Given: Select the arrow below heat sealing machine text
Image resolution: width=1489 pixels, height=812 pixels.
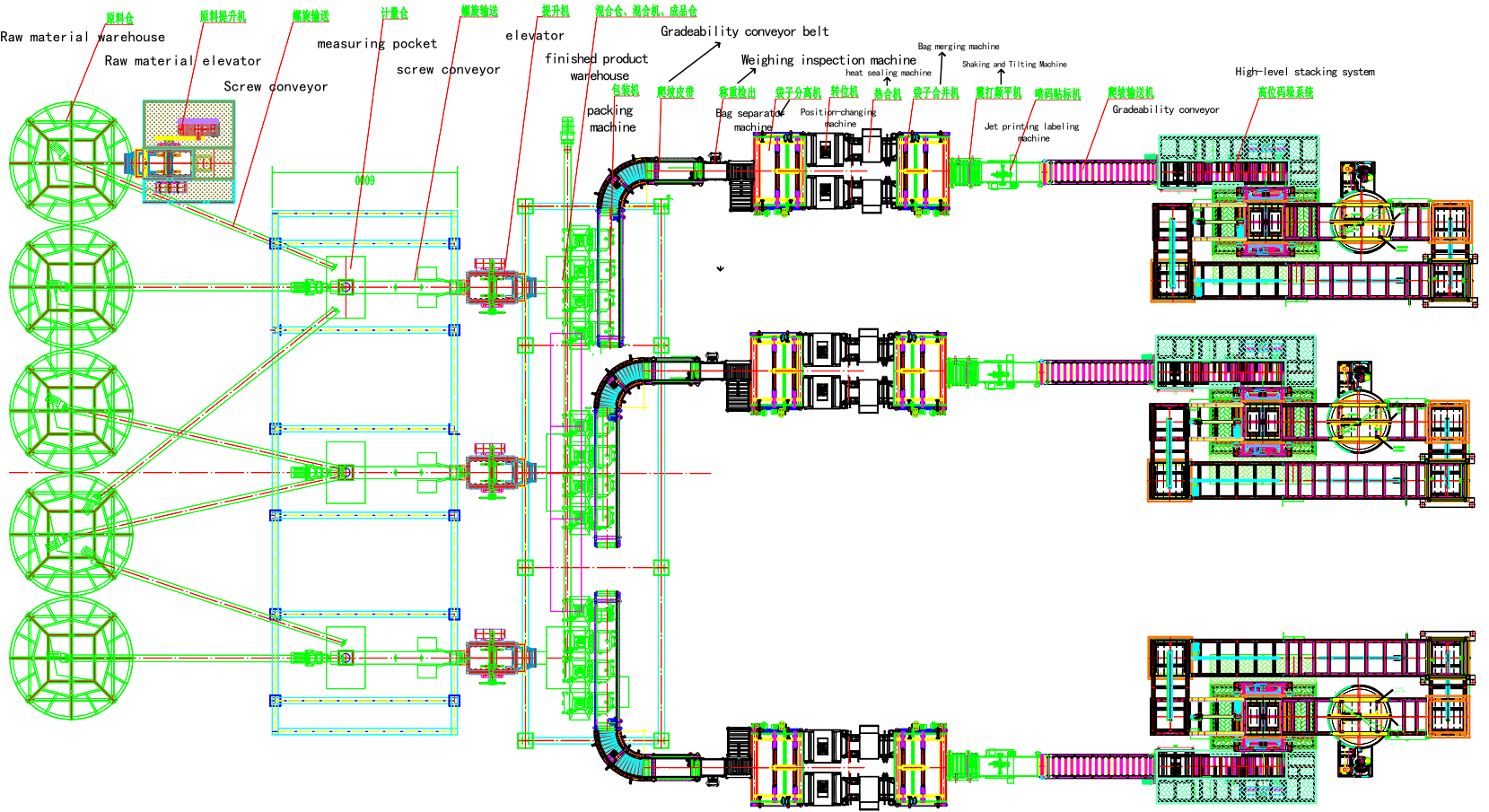Looking at the screenshot, I should pos(887,83).
